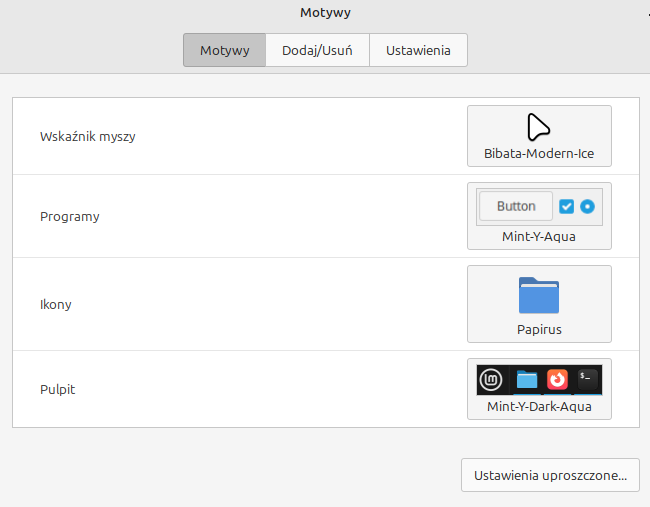Screen dimensions: 650x507
Task: Switch to the Dodaj/Usuń tab
Action: click(x=317, y=50)
